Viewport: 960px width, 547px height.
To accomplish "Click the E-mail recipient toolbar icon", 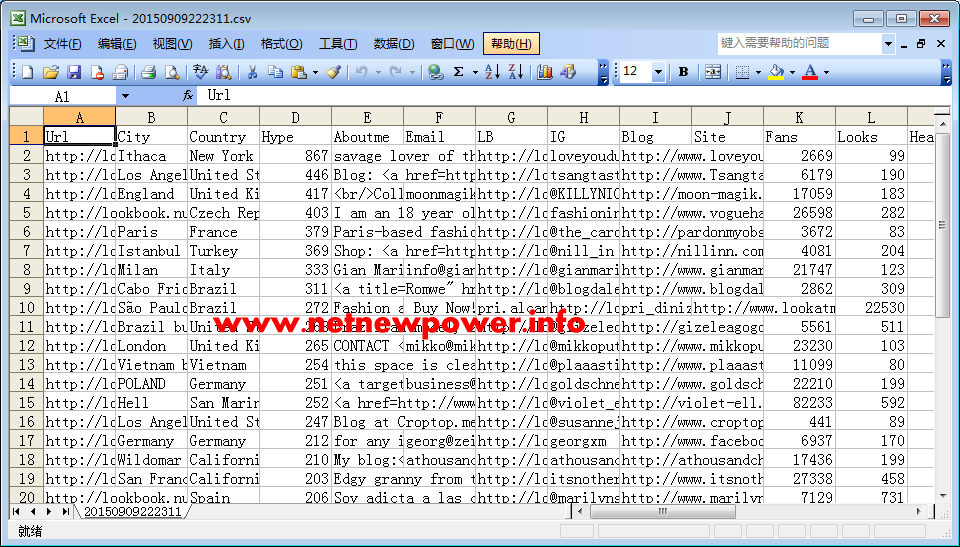I will click(120, 72).
